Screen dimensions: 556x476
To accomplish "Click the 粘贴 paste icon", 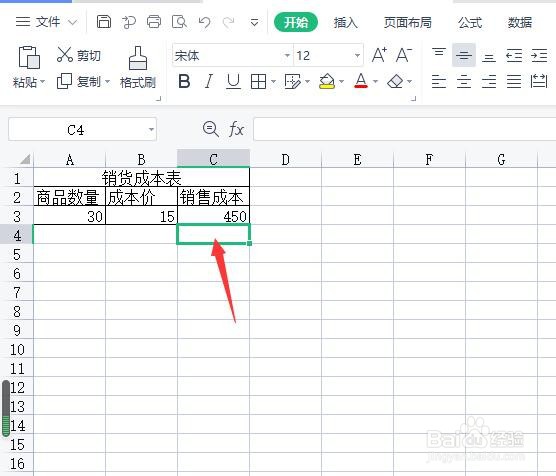I will [29, 57].
